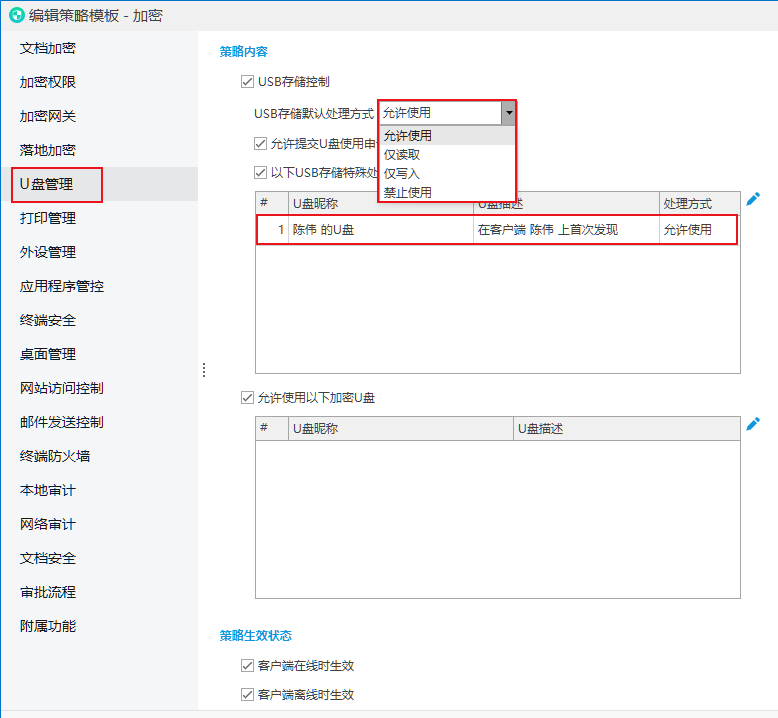Viewport: 778px width, 718px height.
Task: Choose 禁止使用 in the dropdown list
Action: tap(447, 193)
